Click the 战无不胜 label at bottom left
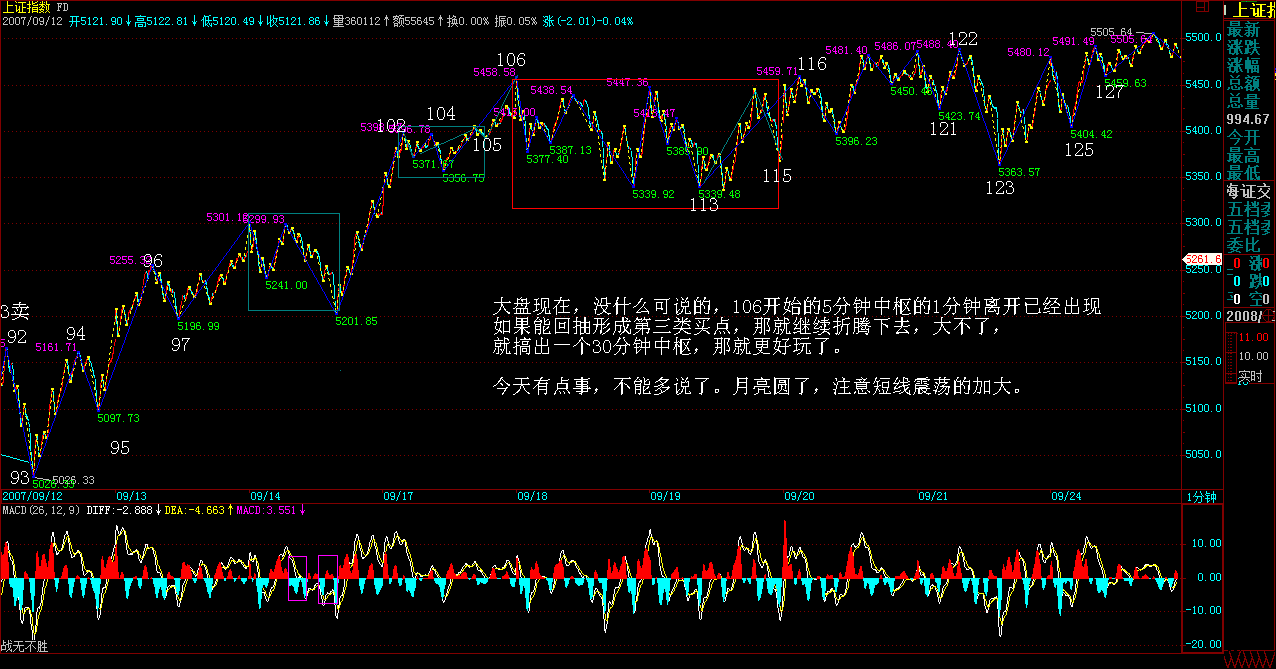 click(x=24, y=647)
